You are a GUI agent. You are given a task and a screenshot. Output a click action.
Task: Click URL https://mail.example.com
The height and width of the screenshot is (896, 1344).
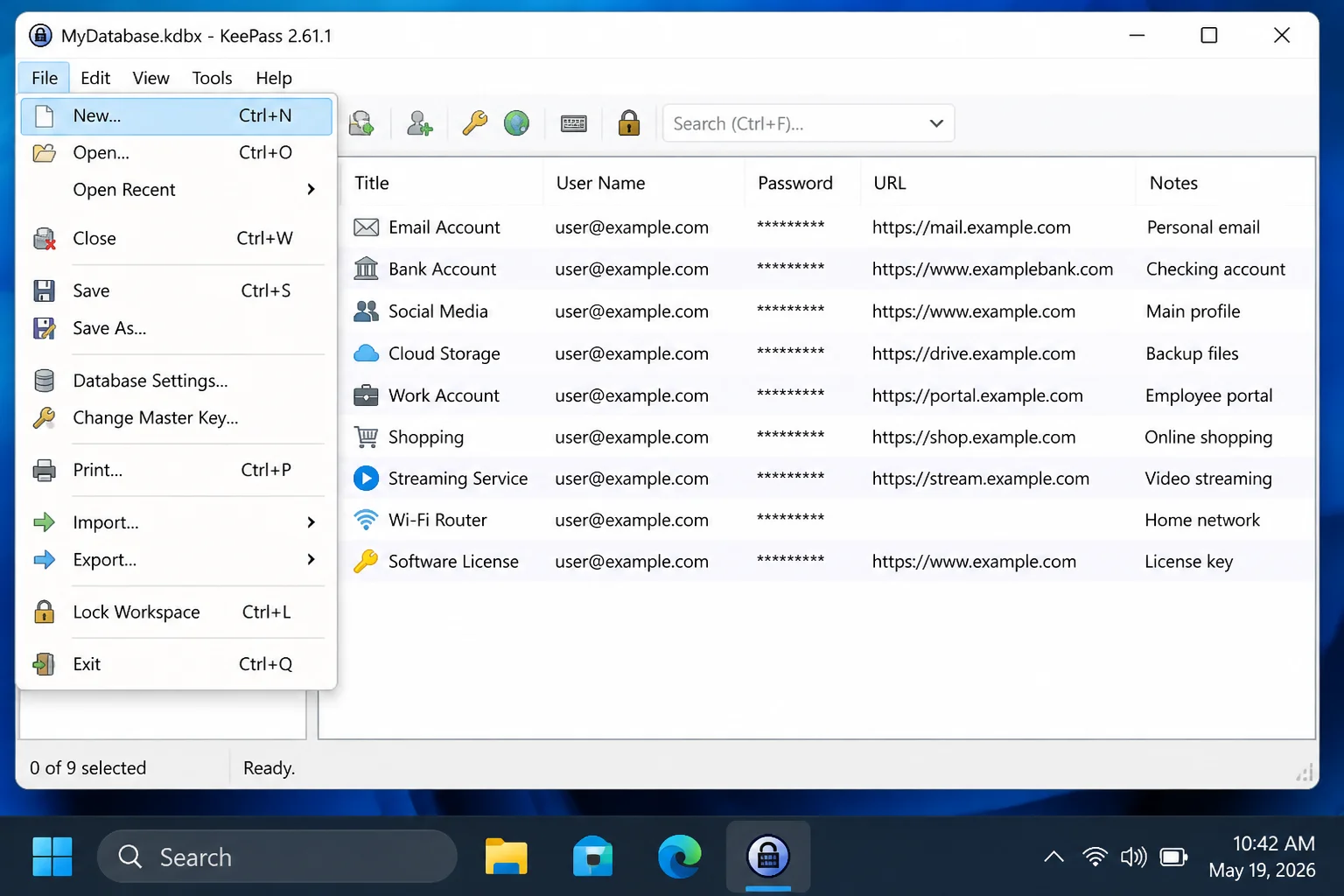coord(971,227)
